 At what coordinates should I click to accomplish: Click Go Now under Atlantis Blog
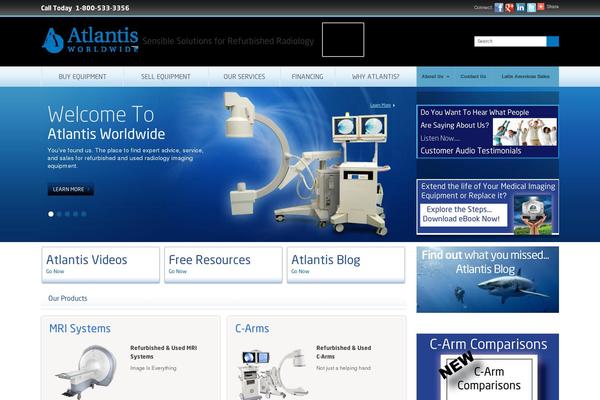(x=300, y=271)
